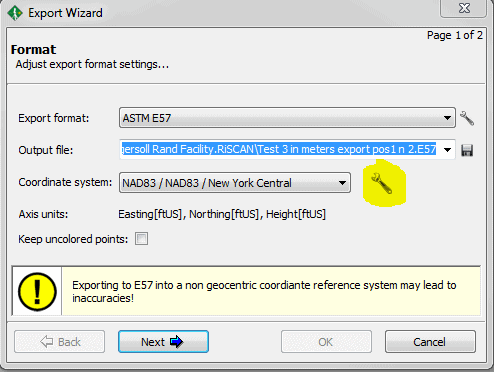Toggle Keep uncolored points checkbox

[141, 239]
